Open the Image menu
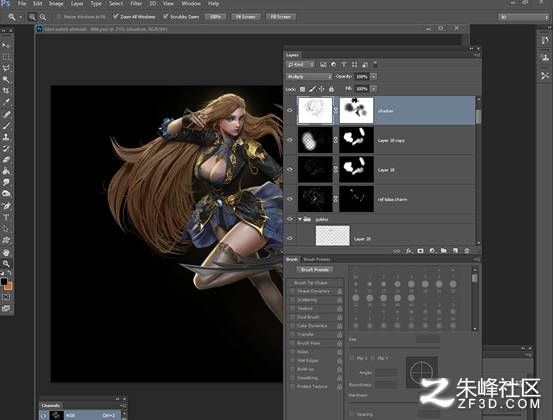The width and height of the screenshot is (553, 420). tap(56, 4)
